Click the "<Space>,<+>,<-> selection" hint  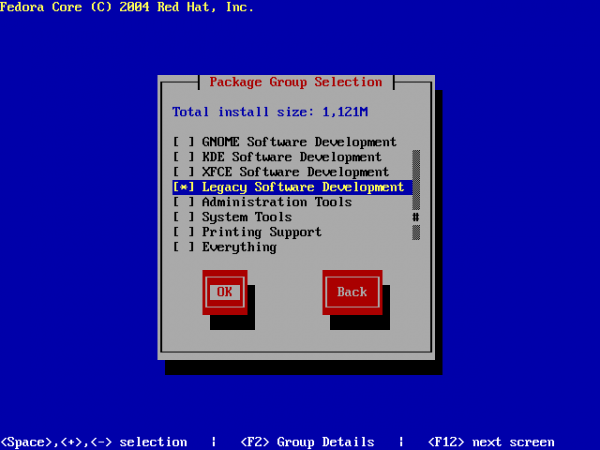coord(94,442)
